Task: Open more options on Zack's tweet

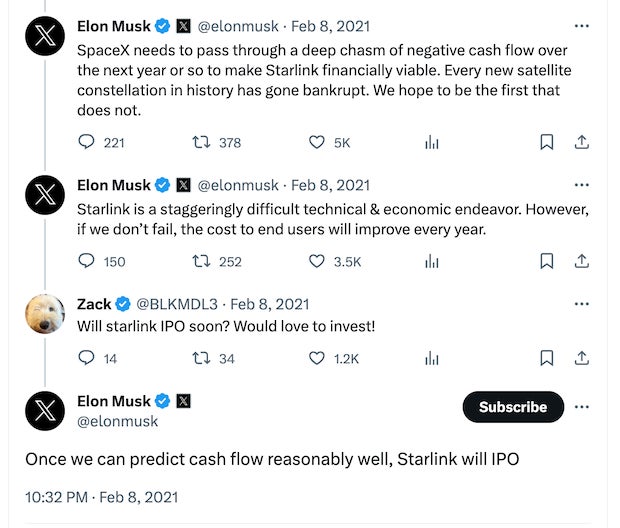Action: [x=582, y=304]
